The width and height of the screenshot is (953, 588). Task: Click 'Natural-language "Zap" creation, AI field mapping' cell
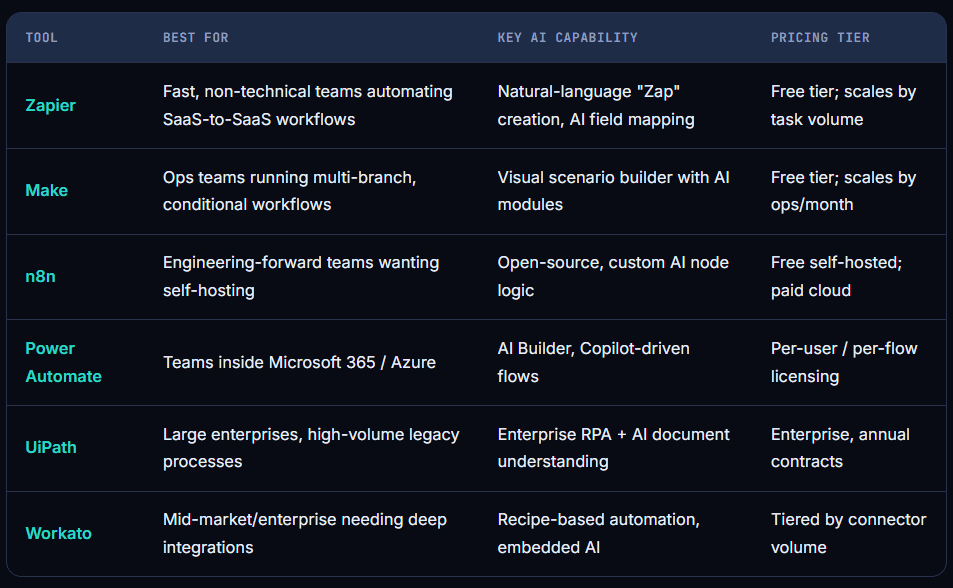click(x=596, y=105)
